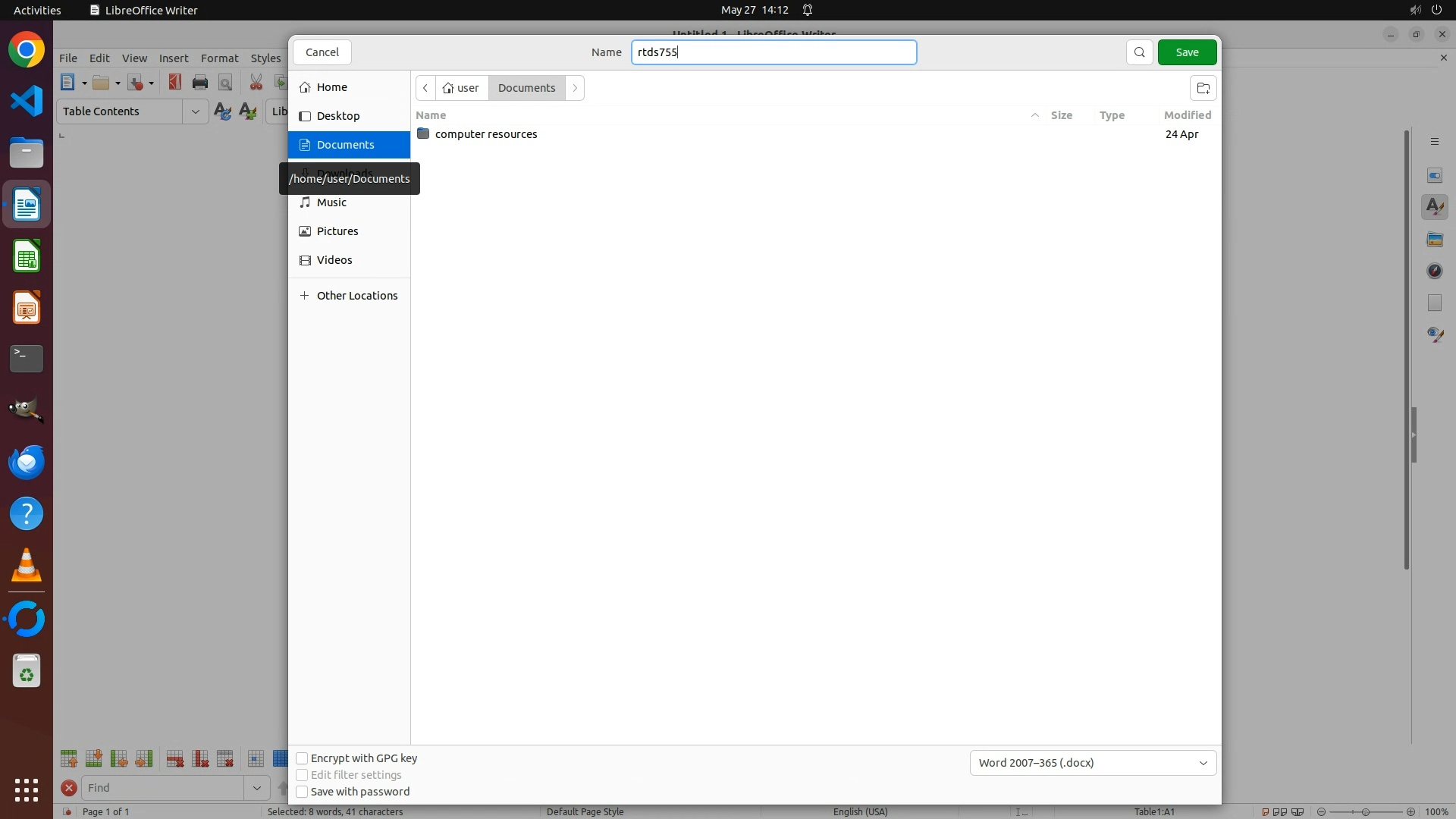Click the Export as PDF icon
The image size is (1456, 819).
tap(175, 83)
